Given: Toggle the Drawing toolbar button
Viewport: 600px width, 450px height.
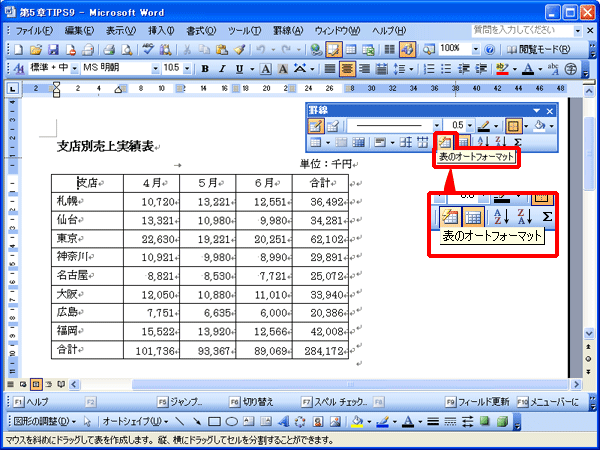Looking at the screenshot, I should (408, 49).
